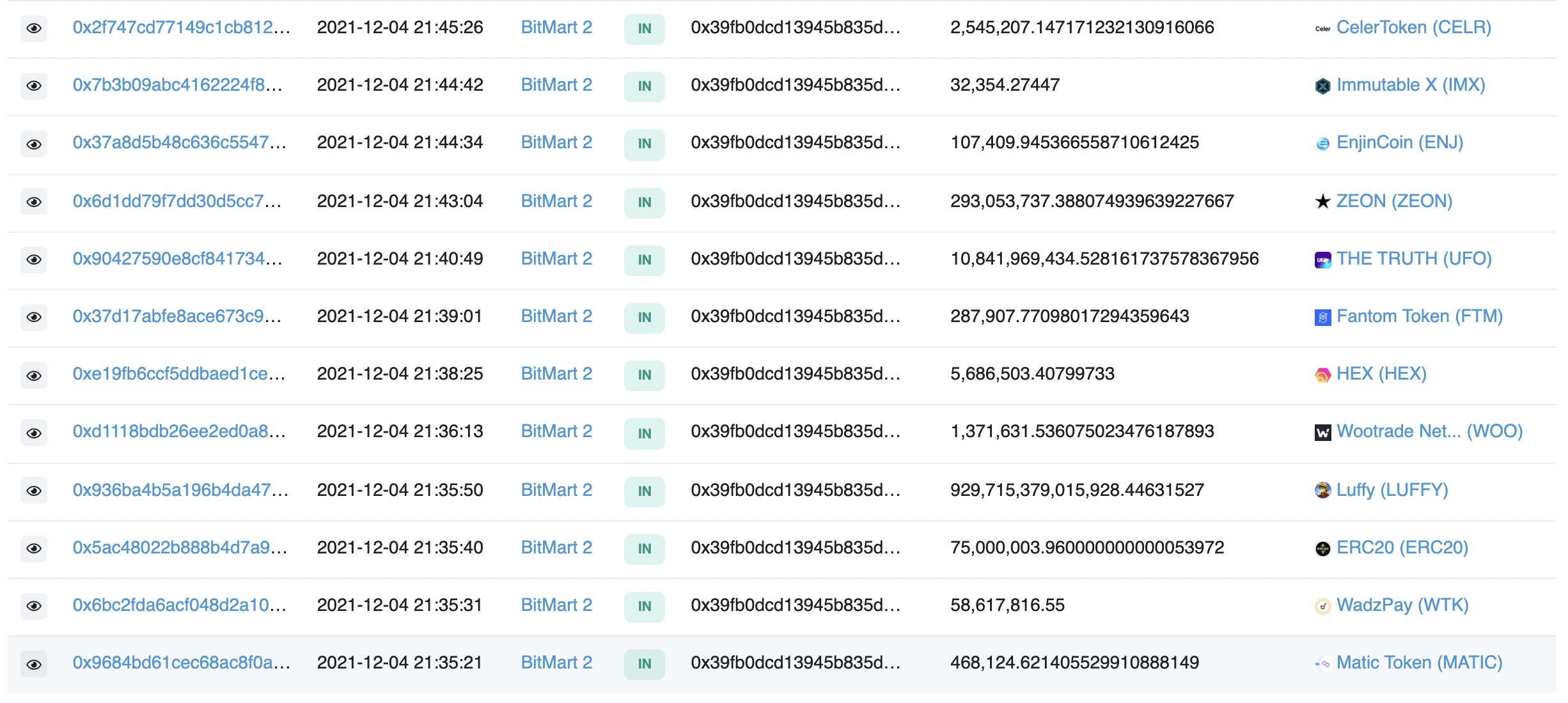1568x703 pixels.
Task: Click the Matic Token logo icon
Action: coord(1322,664)
